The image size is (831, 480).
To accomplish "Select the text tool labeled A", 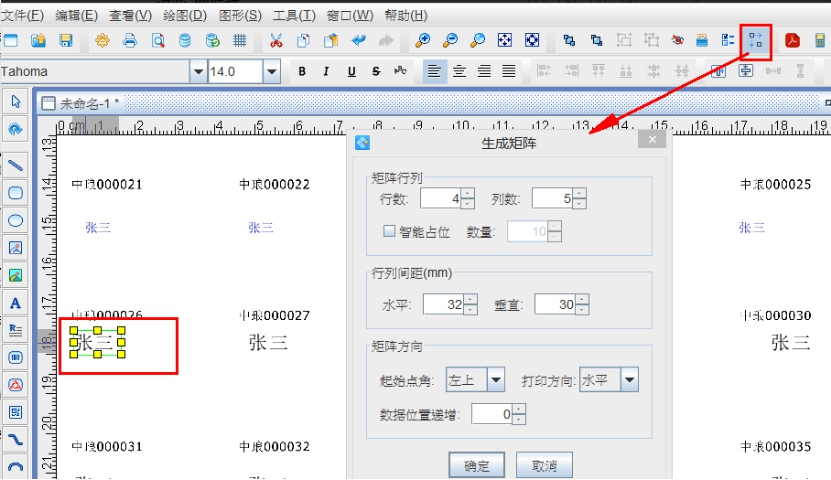I will tap(15, 303).
